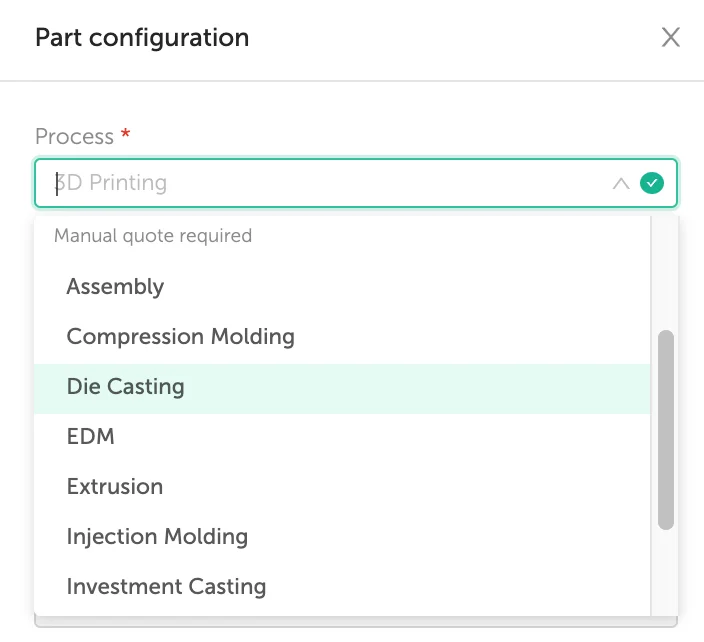Focus the Process 3D Printing input field
The height and width of the screenshot is (642, 704).
323,183
